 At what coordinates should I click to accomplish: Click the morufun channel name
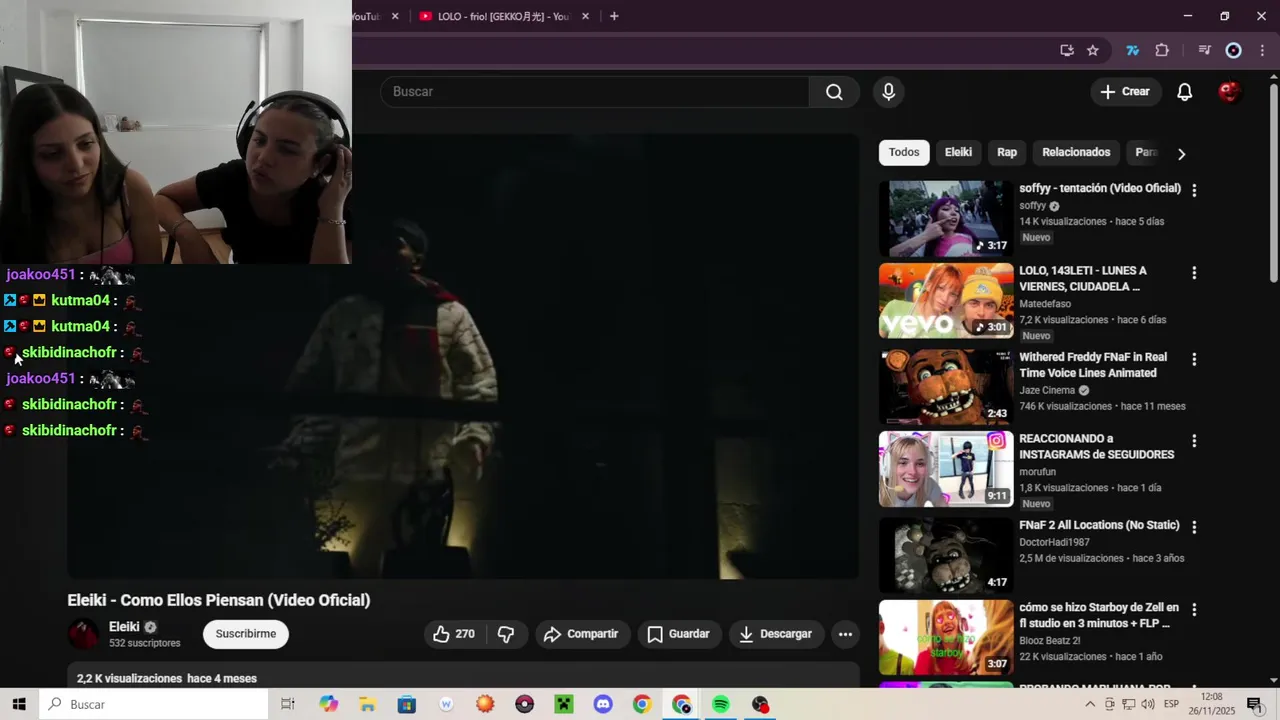click(1037, 472)
